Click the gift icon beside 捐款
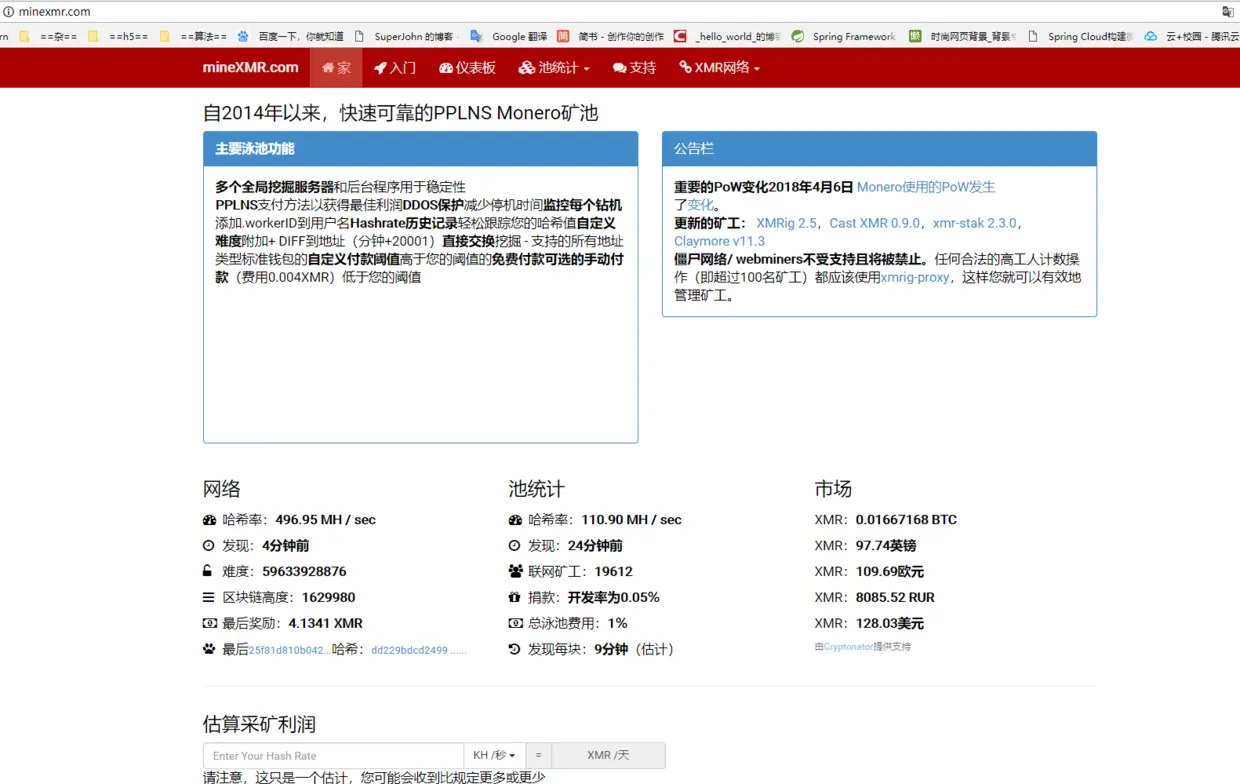Image resolution: width=1240 pixels, height=784 pixels. tap(514, 597)
